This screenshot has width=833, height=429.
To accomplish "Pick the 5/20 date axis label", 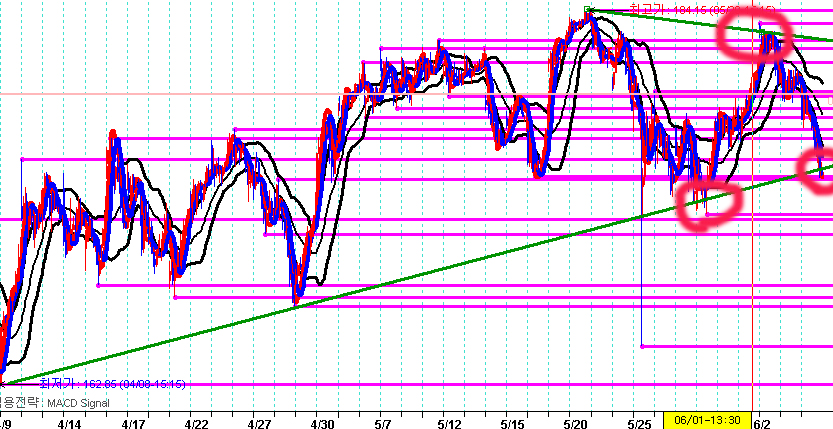I will click(x=575, y=422).
